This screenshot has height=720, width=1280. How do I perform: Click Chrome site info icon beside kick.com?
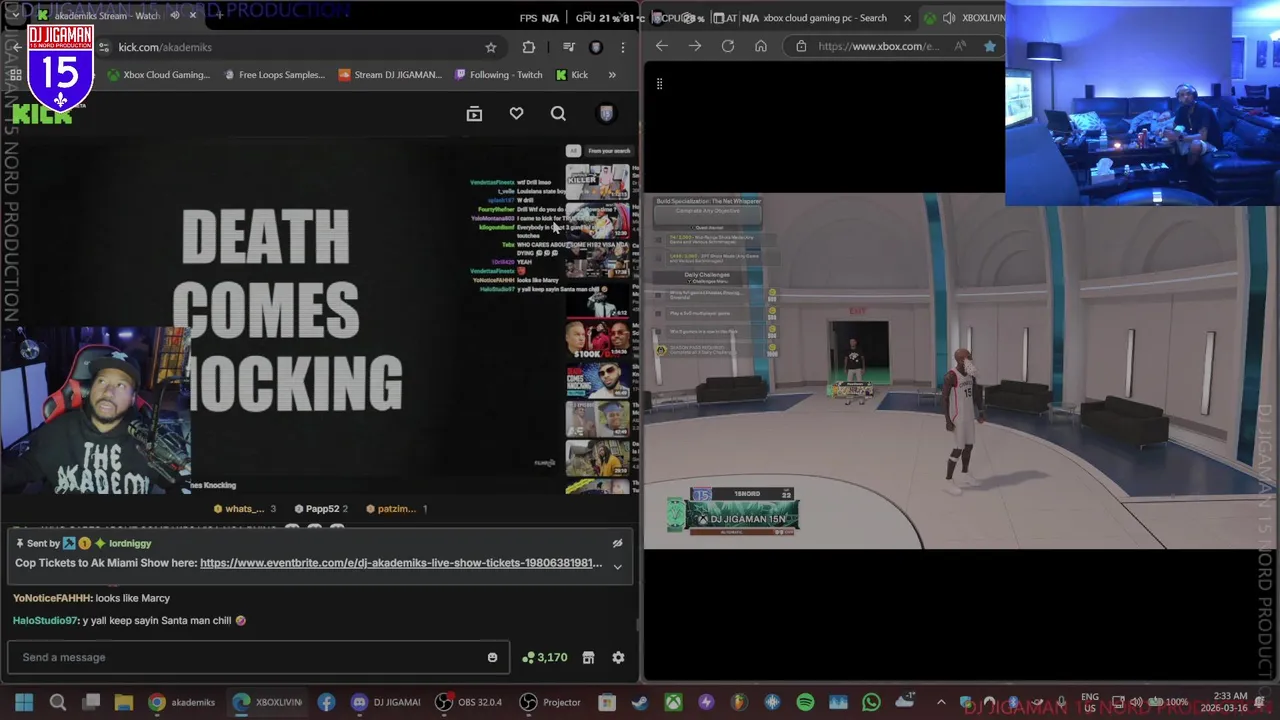[104, 47]
